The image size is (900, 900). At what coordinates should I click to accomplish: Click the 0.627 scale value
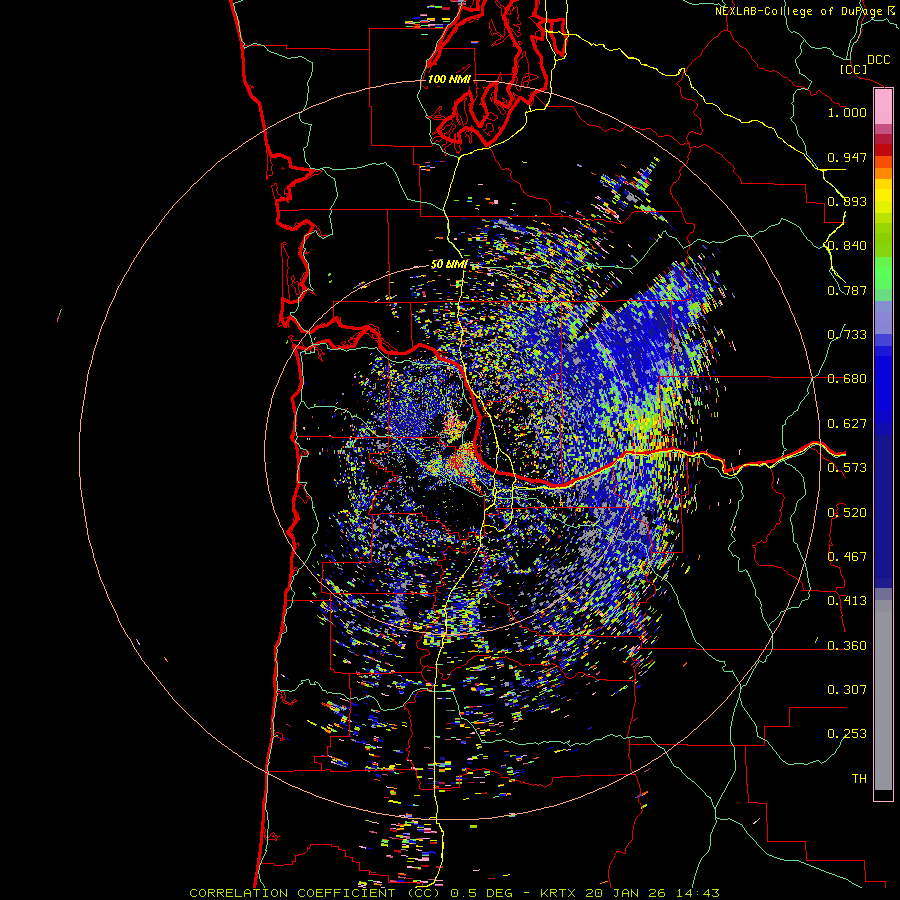click(847, 424)
